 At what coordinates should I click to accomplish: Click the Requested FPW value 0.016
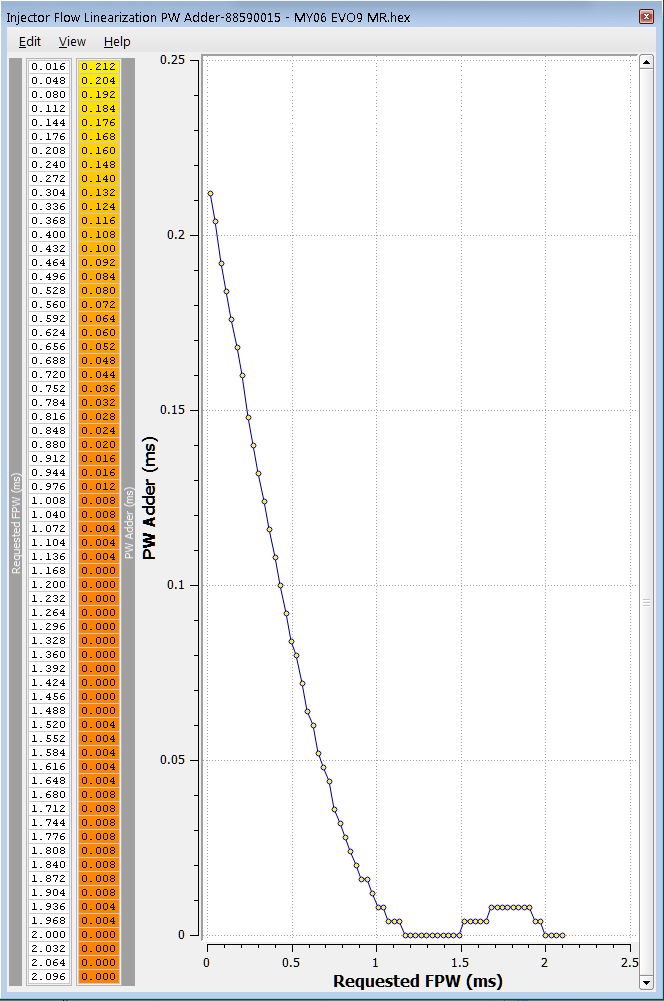(49, 66)
